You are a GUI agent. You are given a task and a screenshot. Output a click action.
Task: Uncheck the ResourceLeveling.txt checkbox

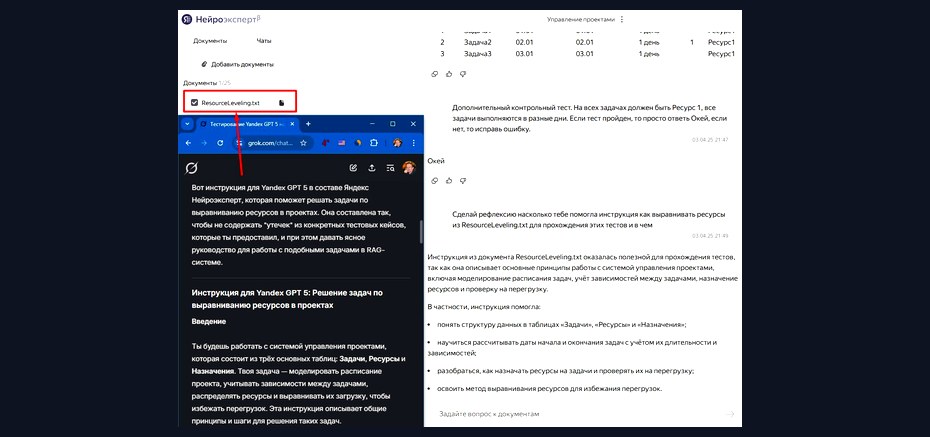[x=194, y=103]
